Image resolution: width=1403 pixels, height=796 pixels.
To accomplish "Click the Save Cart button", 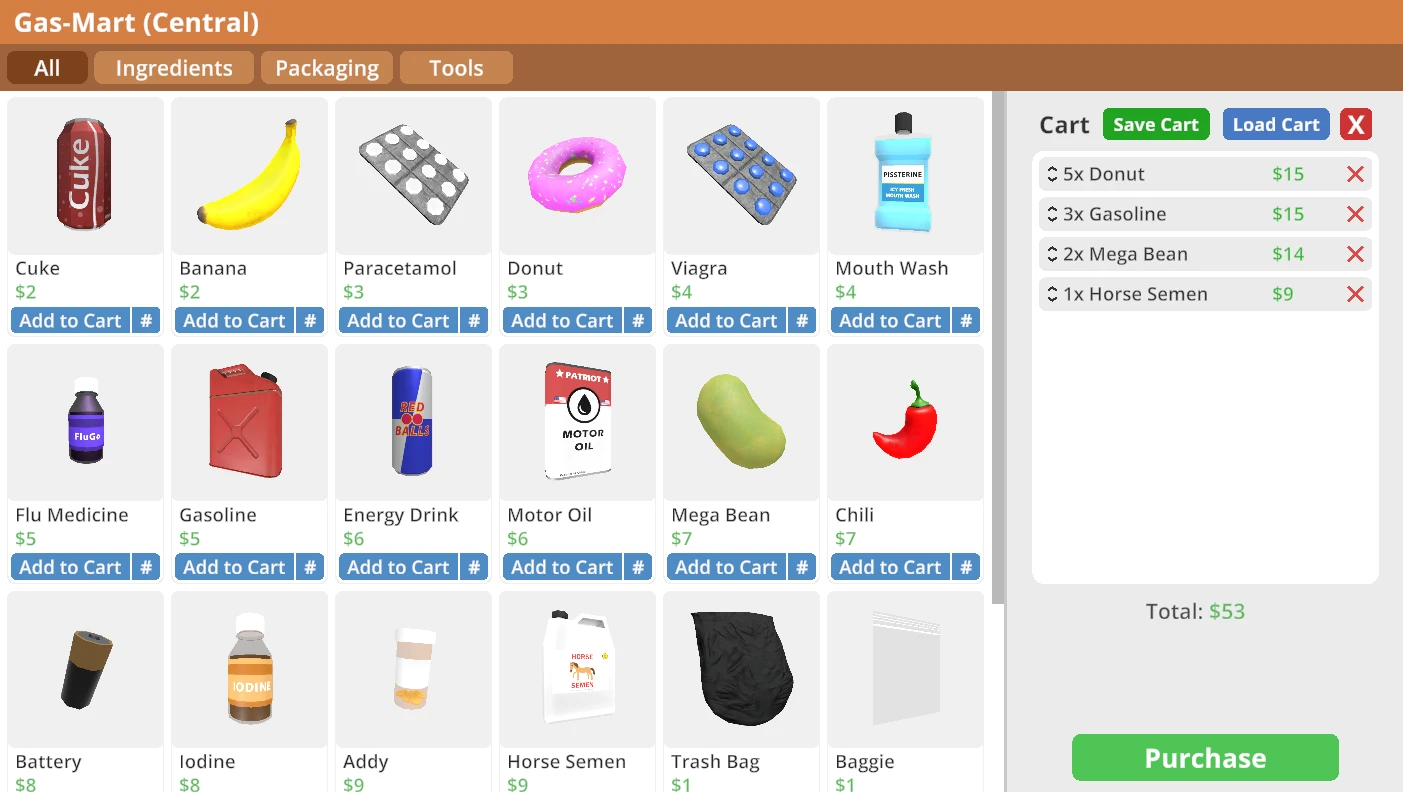I will click(x=1156, y=125).
